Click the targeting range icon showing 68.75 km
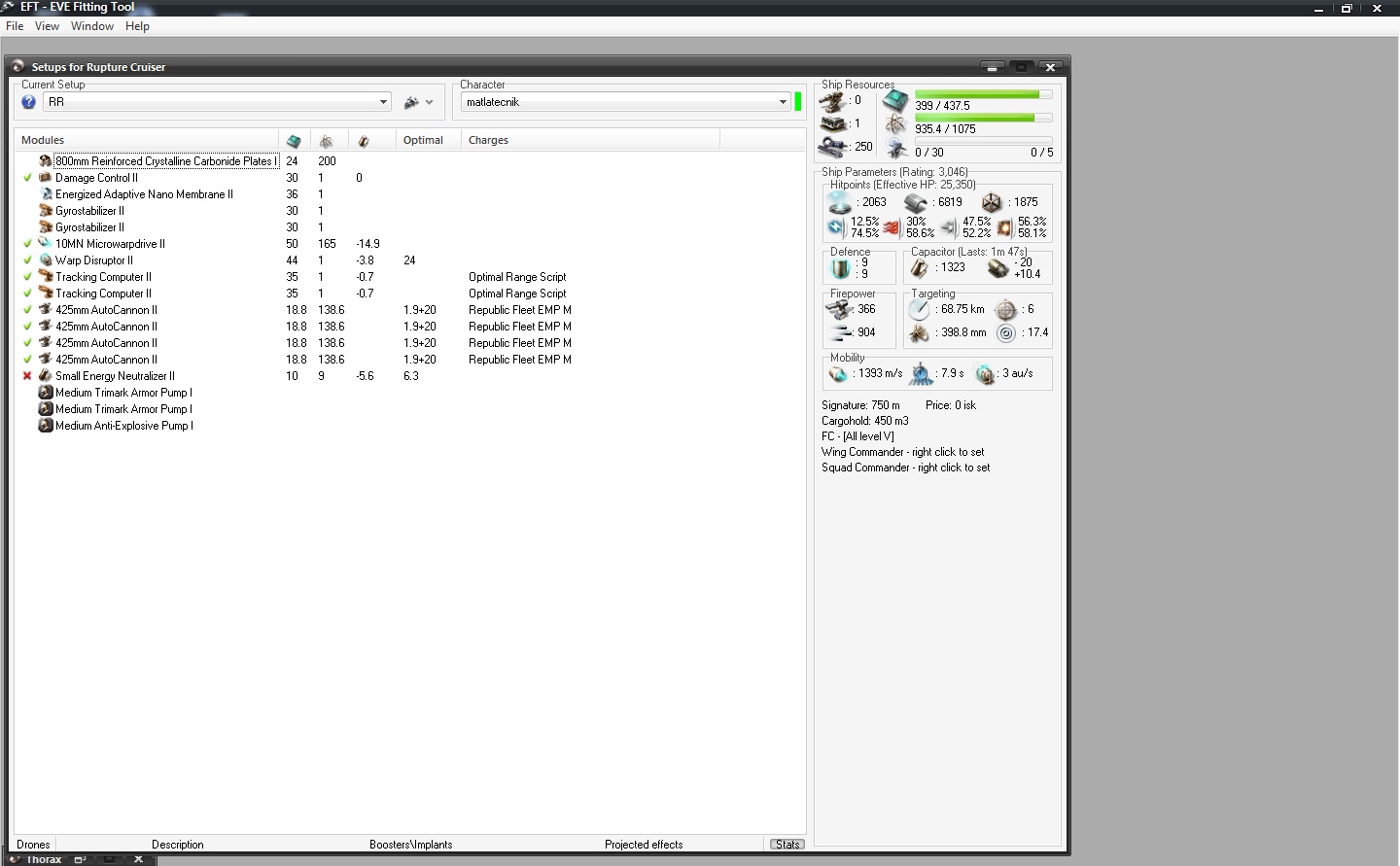Screen dimensions: 1400x866 click(x=920, y=310)
